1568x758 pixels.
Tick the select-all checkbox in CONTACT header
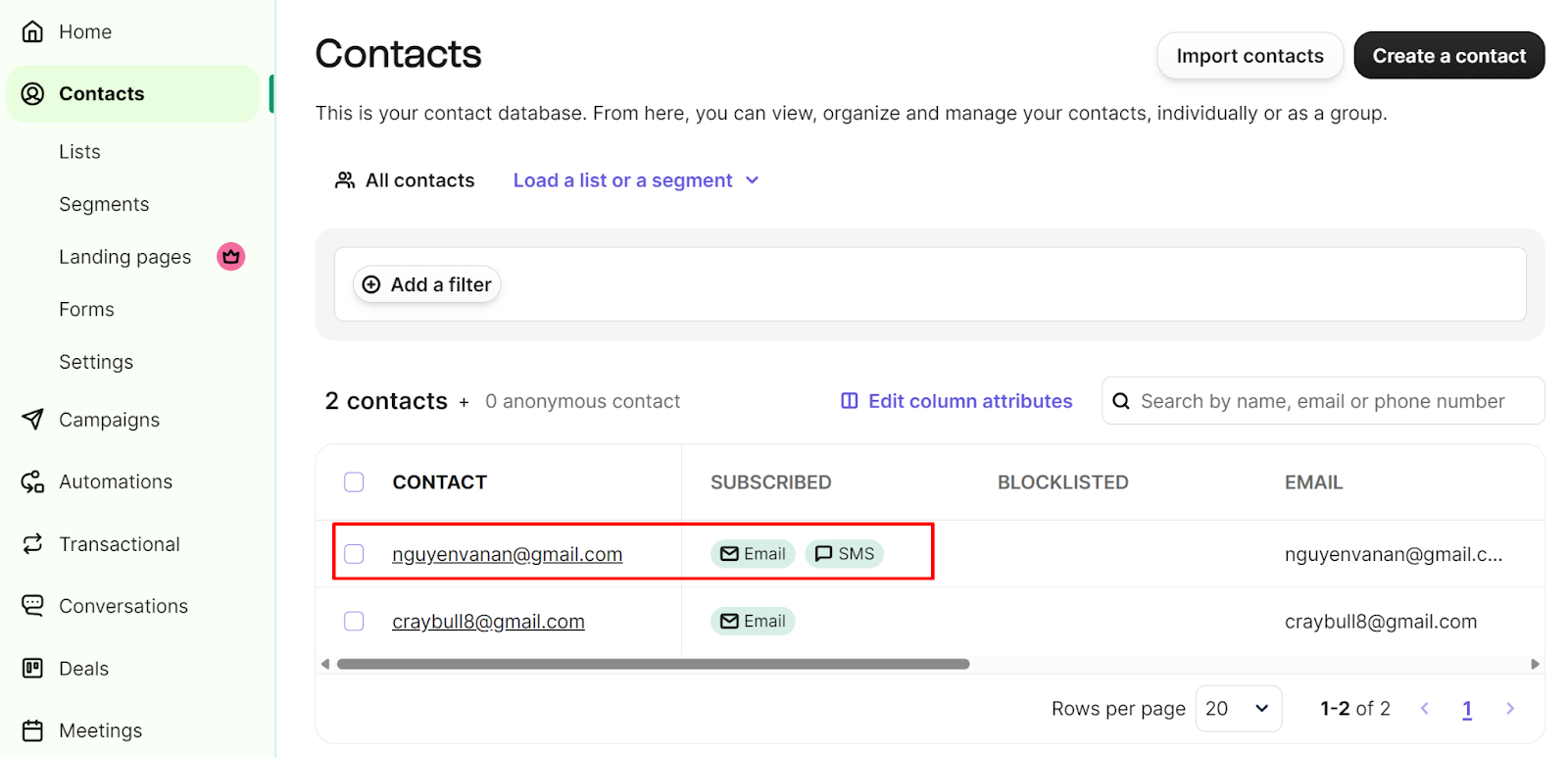click(354, 482)
